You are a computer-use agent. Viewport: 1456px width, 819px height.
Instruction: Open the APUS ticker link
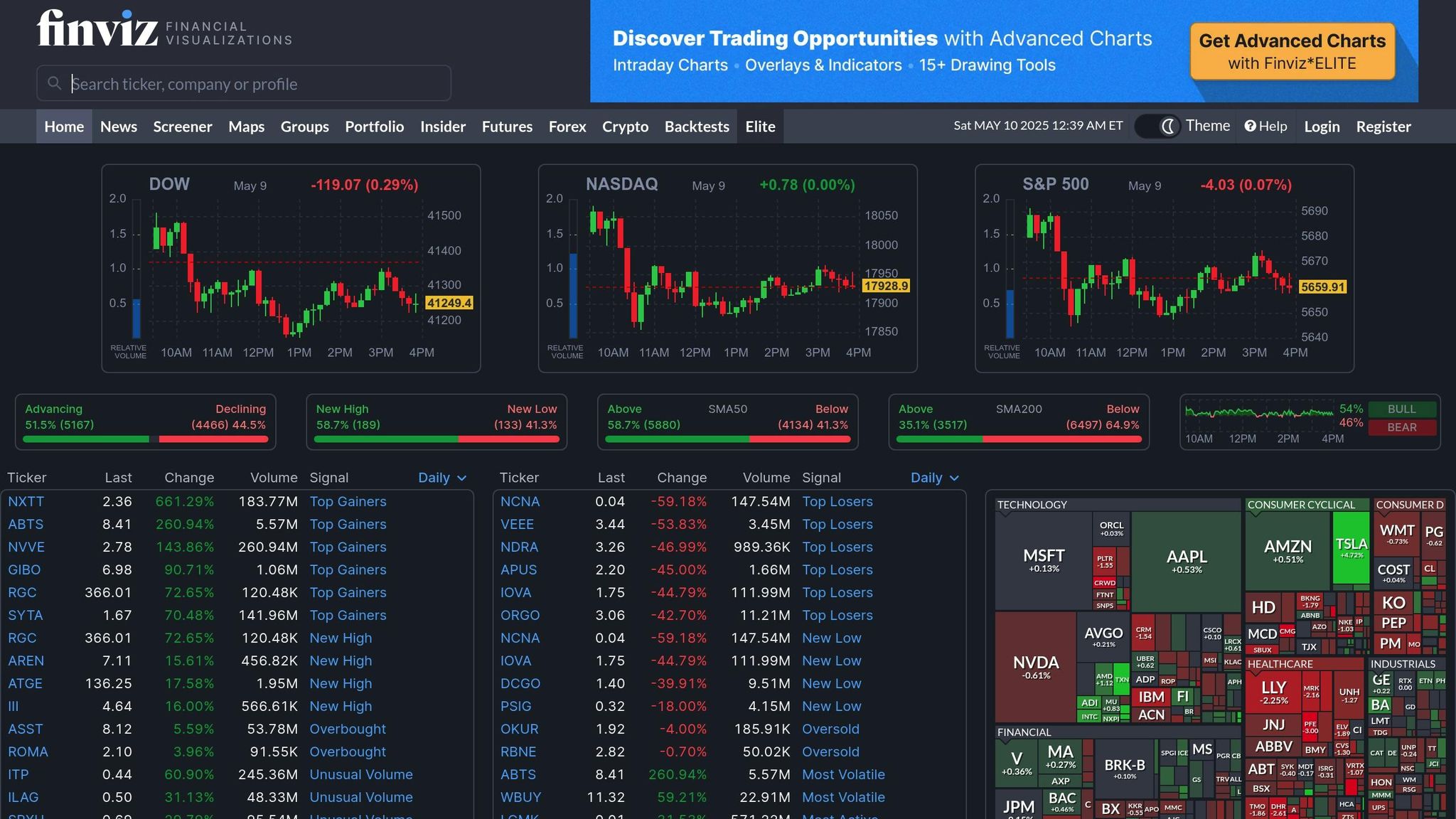[x=519, y=569]
